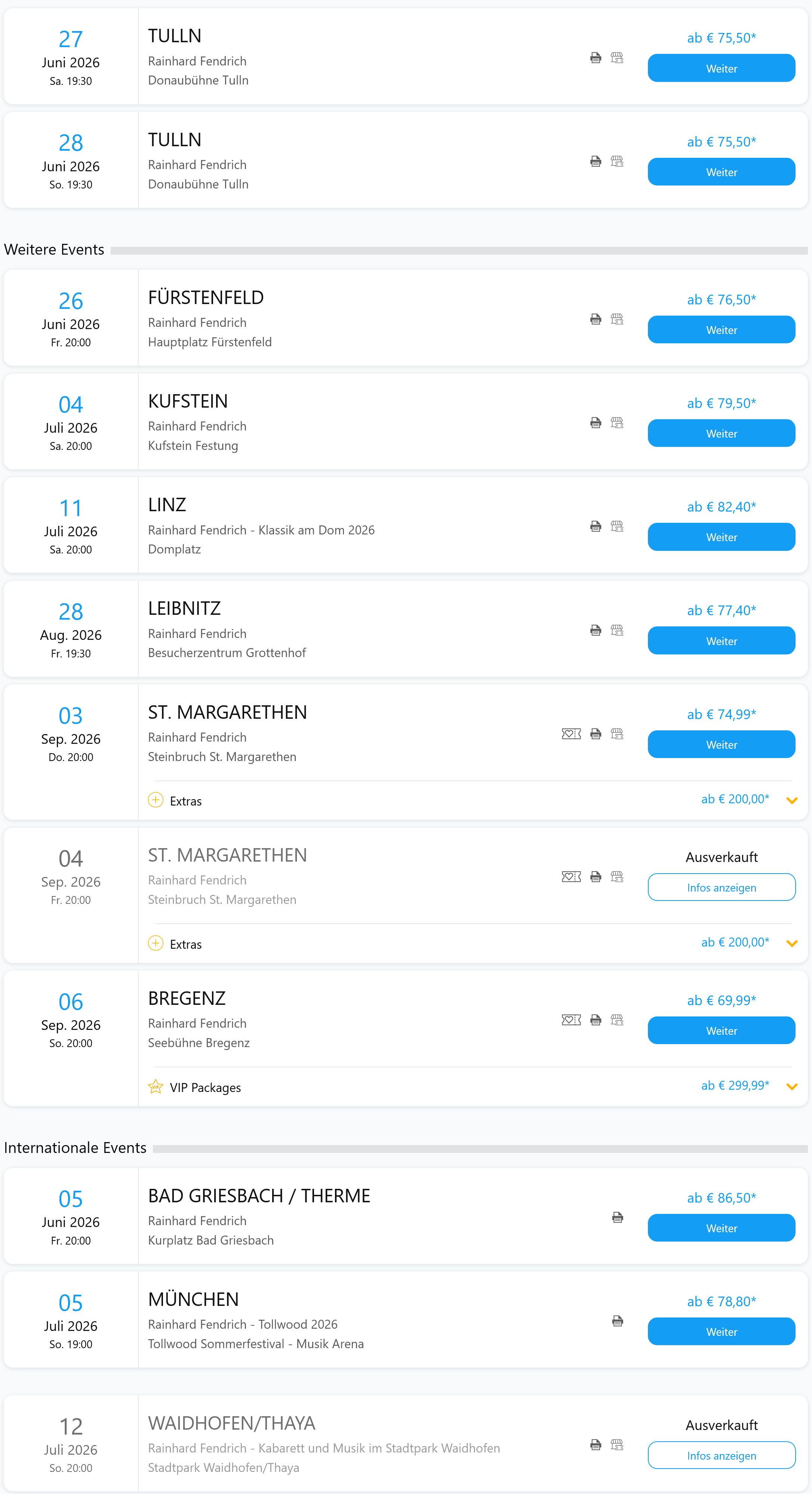Click box office icon for Leibnitz event
The width and height of the screenshot is (812, 1494).
pyautogui.click(x=617, y=630)
